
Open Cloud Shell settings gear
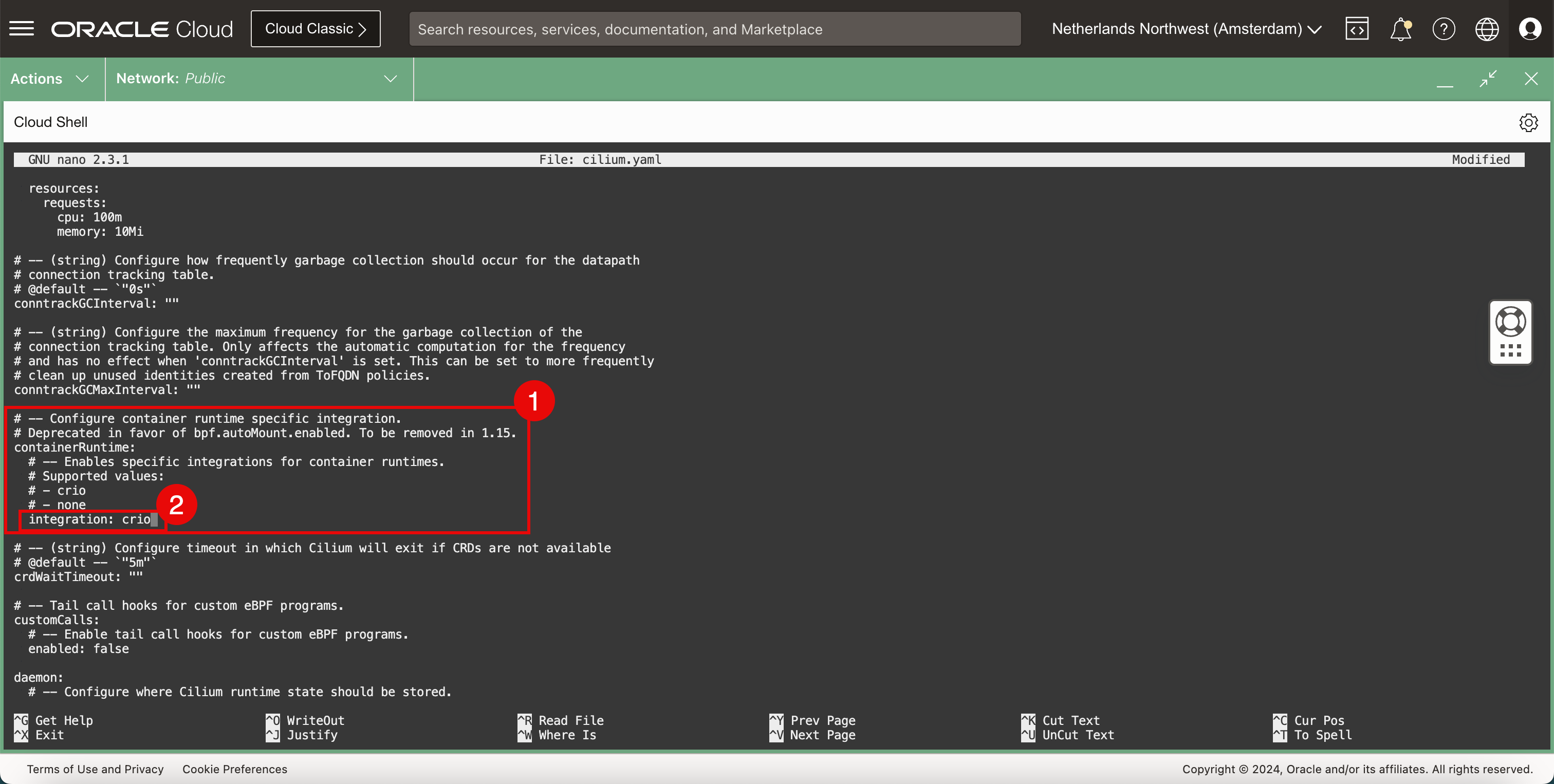[x=1528, y=122]
